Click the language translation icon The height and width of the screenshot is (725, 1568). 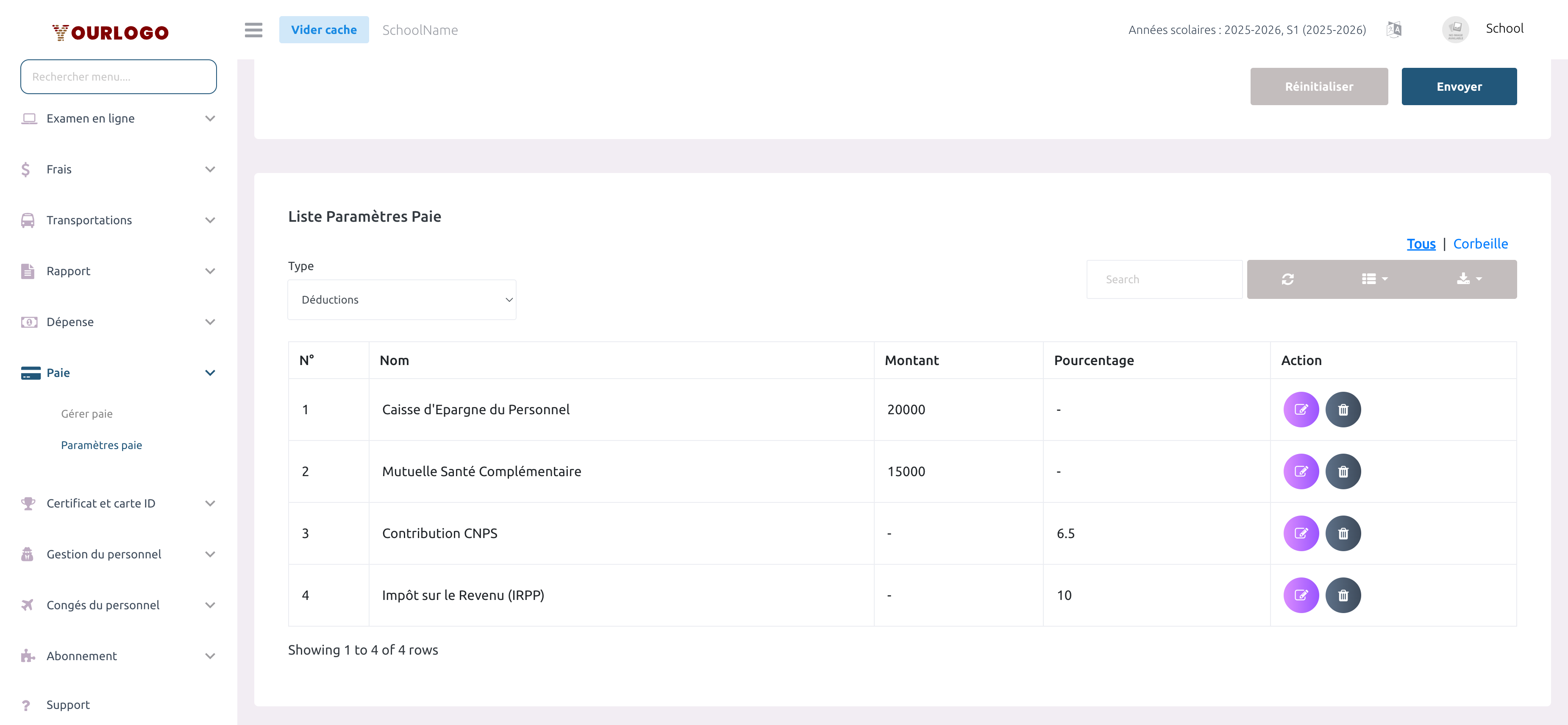[1394, 29]
